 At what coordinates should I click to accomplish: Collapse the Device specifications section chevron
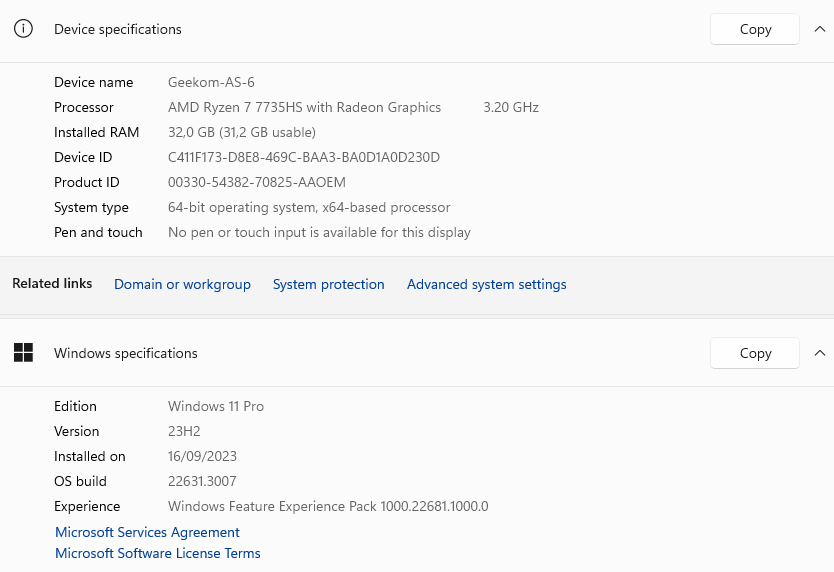(x=820, y=29)
